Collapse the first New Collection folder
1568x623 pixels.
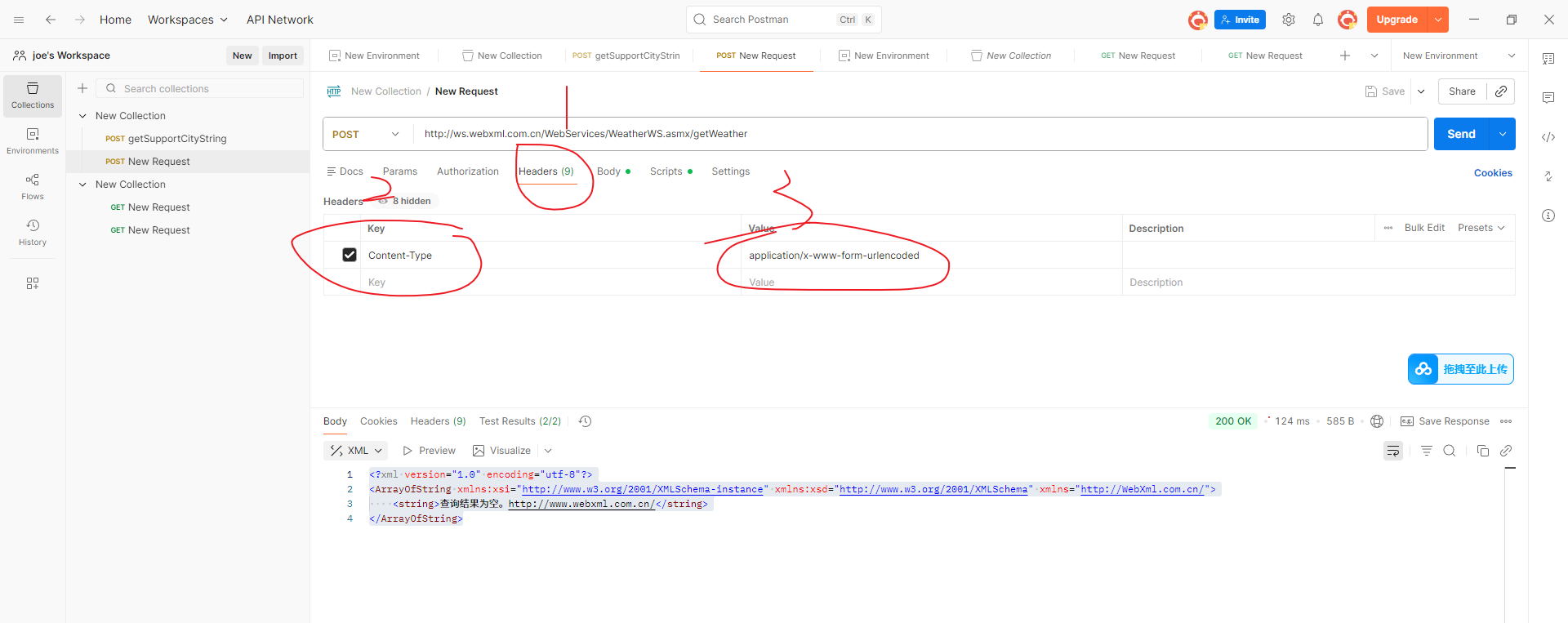(x=82, y=116)
